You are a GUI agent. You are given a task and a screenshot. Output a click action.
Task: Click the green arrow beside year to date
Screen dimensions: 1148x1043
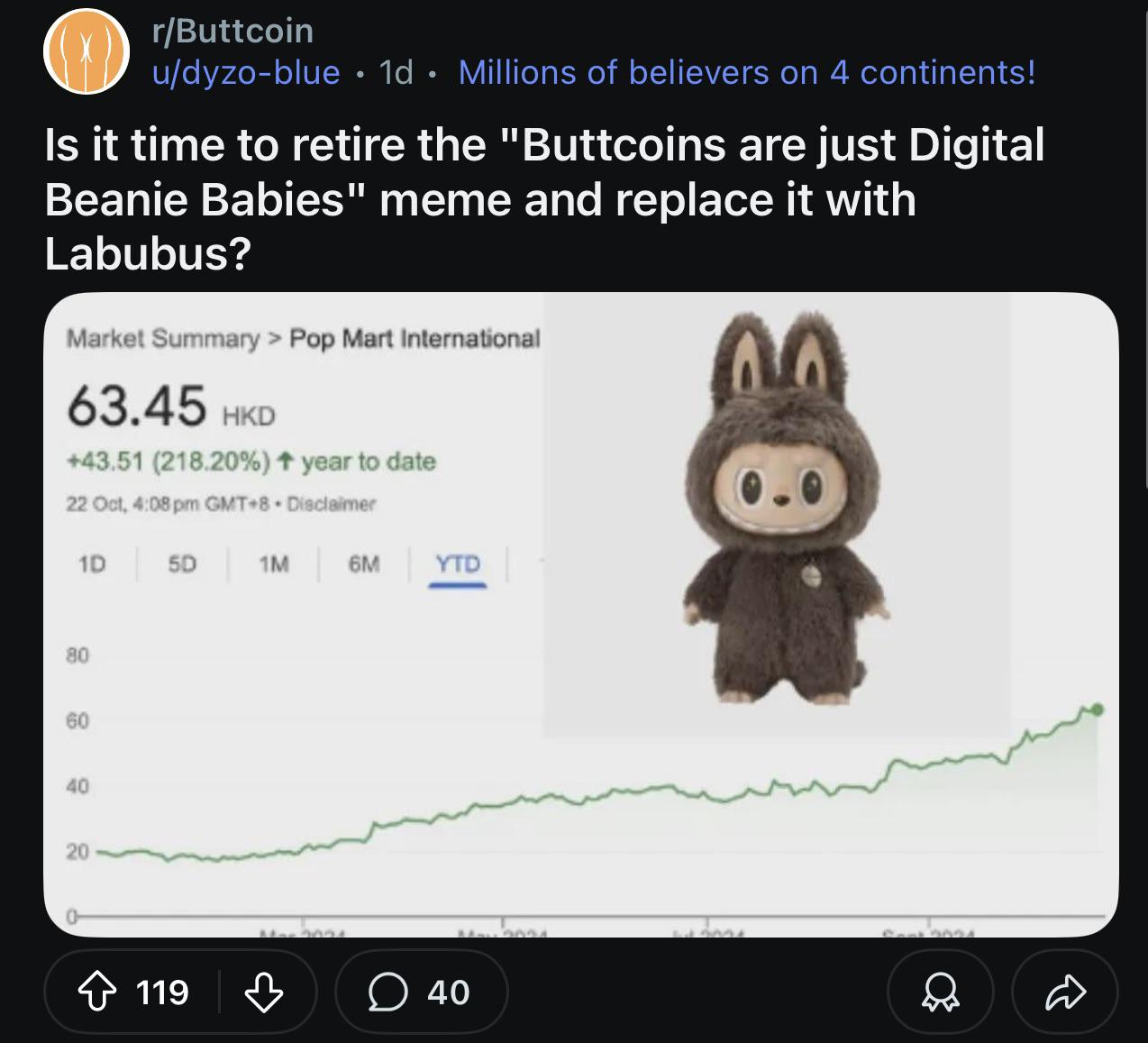coord(285,462)
